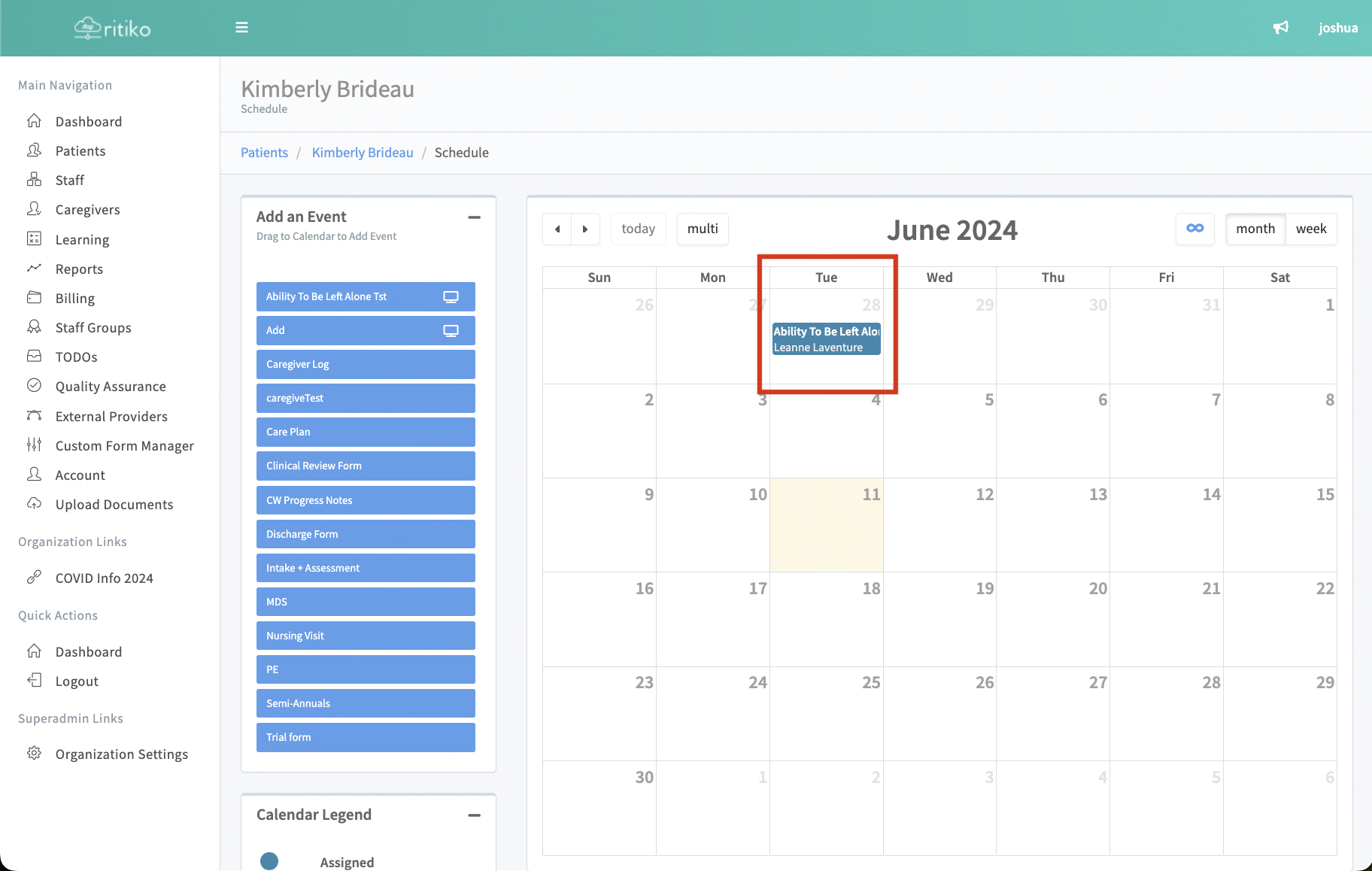Switch calendar to week view
The width and height of the screenshot is (1372, 871).
click(x=1310, y=229)
